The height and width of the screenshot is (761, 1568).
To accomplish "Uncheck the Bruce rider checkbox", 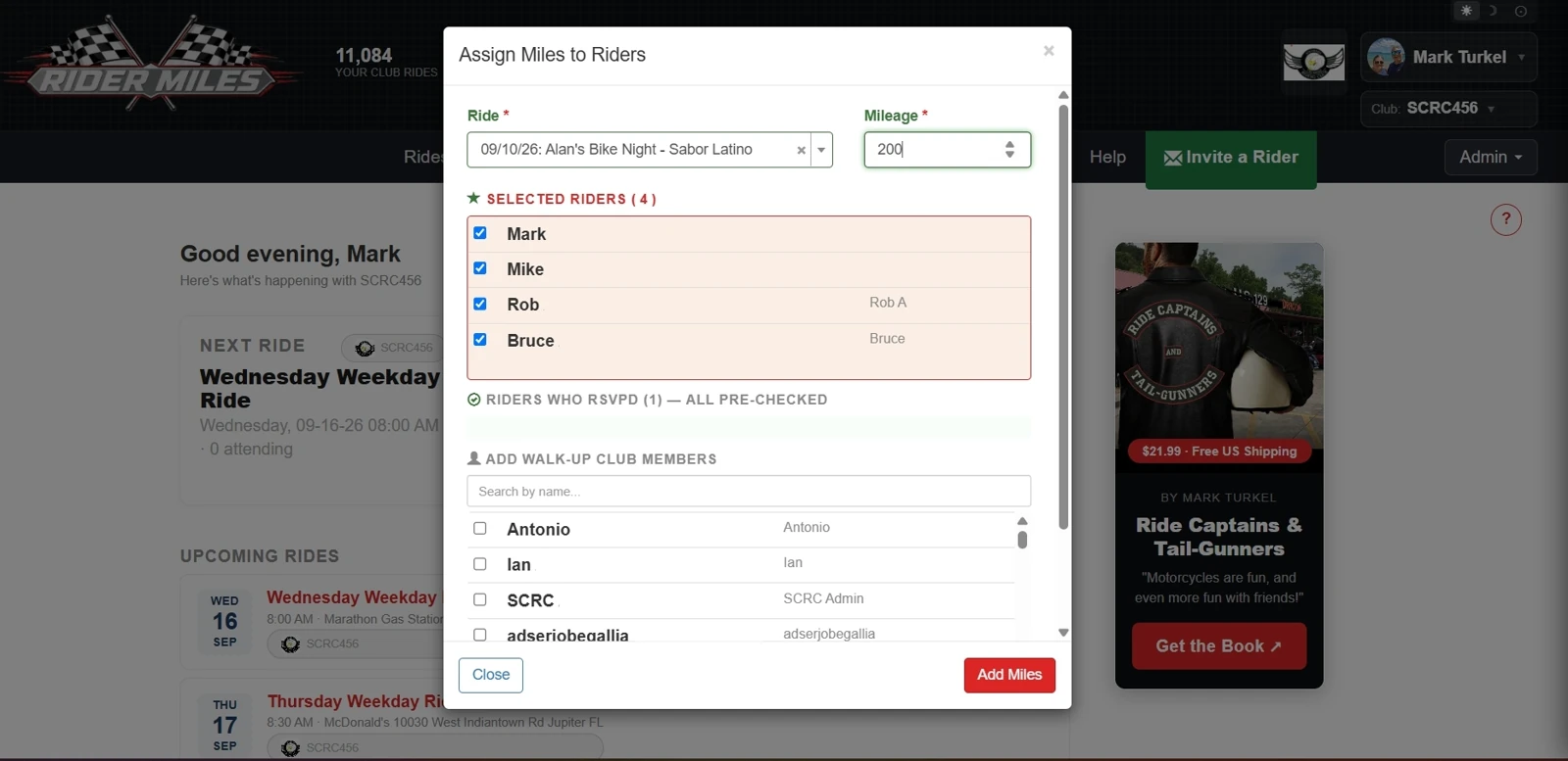I will click(x=480, y=340).
